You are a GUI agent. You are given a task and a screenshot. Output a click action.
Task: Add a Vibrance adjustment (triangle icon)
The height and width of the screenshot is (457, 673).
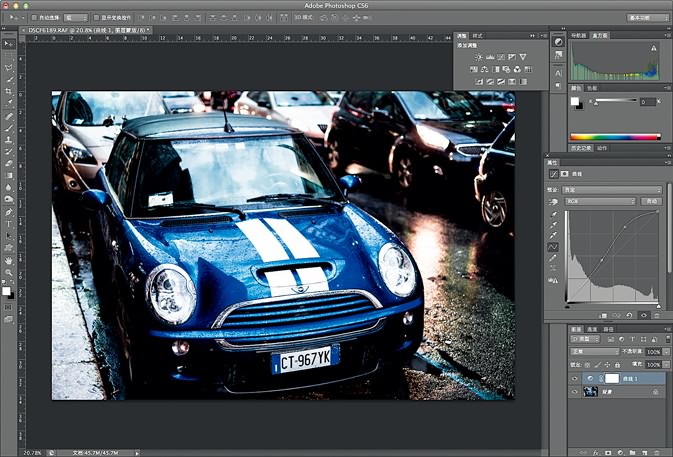(523, 57)
